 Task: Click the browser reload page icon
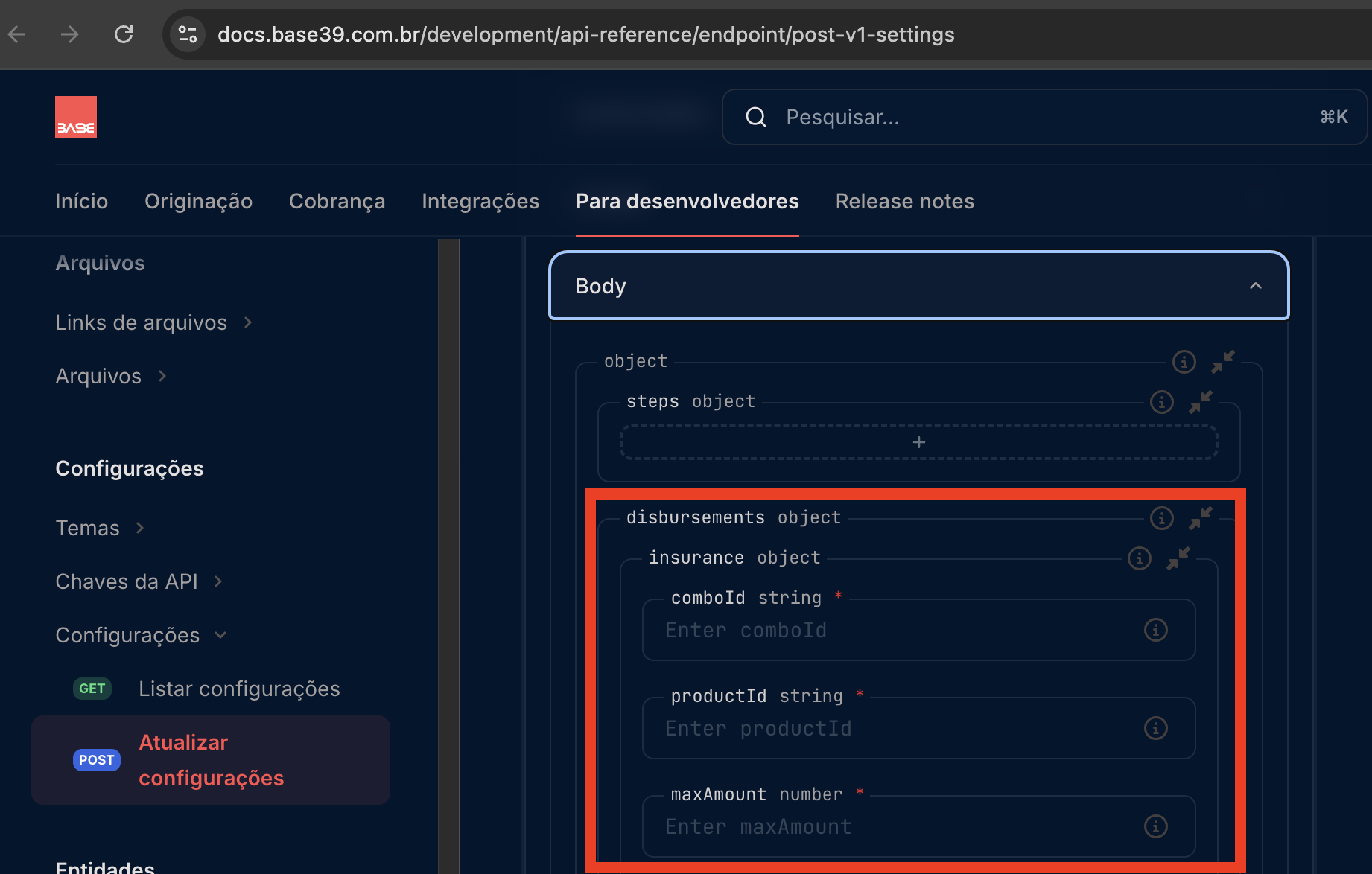[x=124, y=34]
